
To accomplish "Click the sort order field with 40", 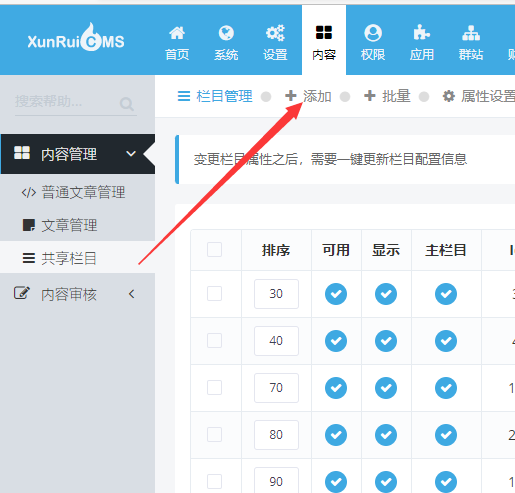I will [276, 341].
